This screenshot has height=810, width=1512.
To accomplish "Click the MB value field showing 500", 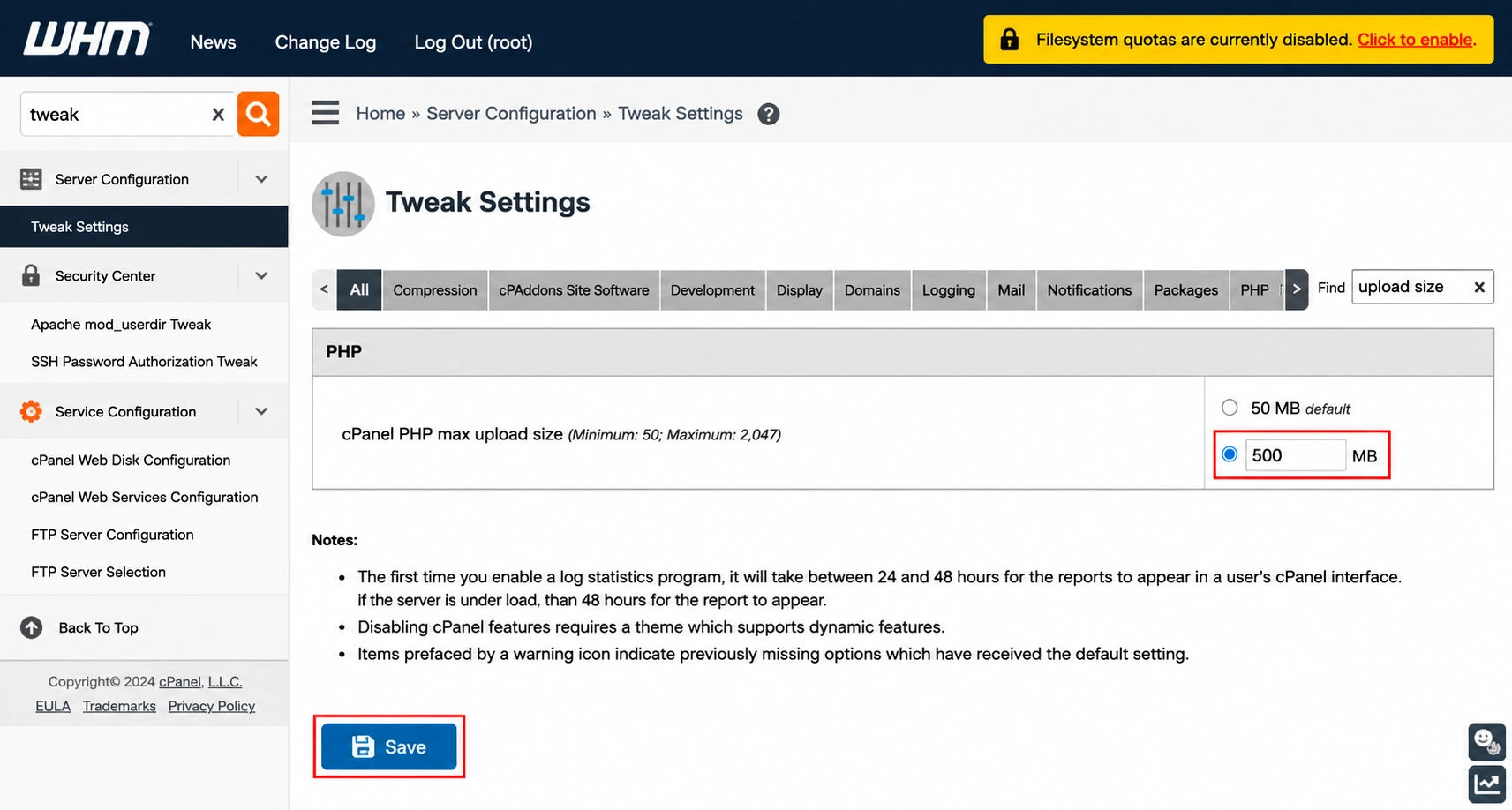I will click(x=1295, y=455).
